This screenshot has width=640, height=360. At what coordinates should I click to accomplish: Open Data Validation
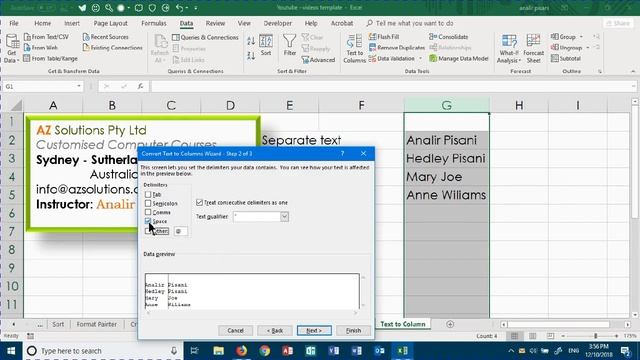[392, 58]
